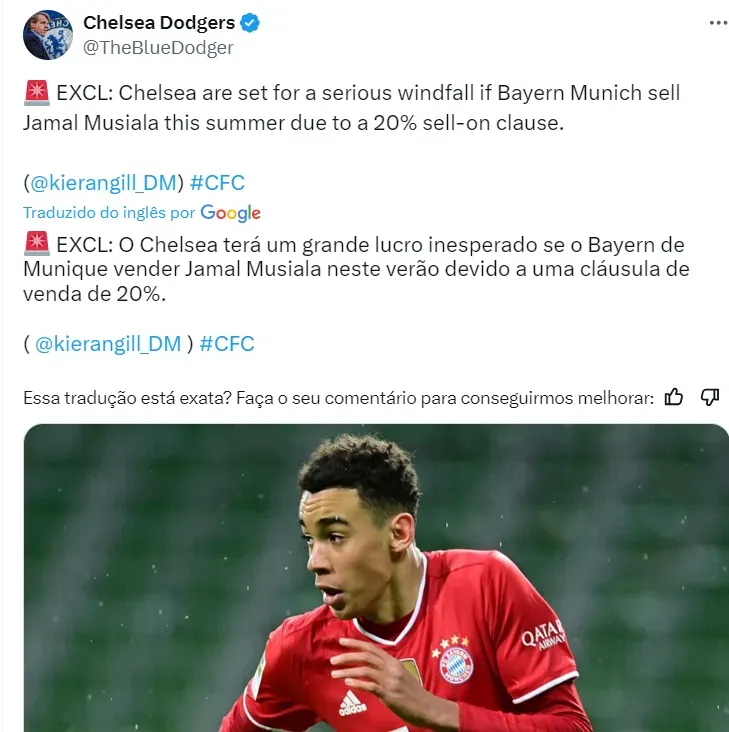Click the Chelsea Dodgers display name
Viewport: 729px width, 732px height.
point(159,22)
